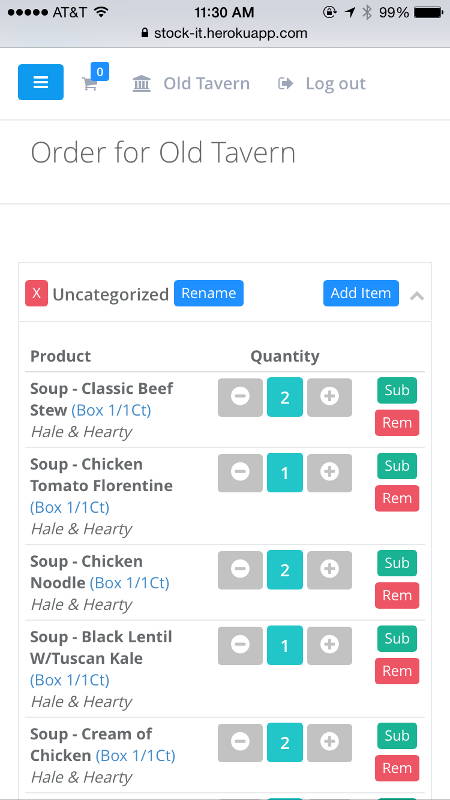Click Rem for Chicken Tomato Florentine
The width and height of the screenshot is (450, 800).
pos(397,498)
